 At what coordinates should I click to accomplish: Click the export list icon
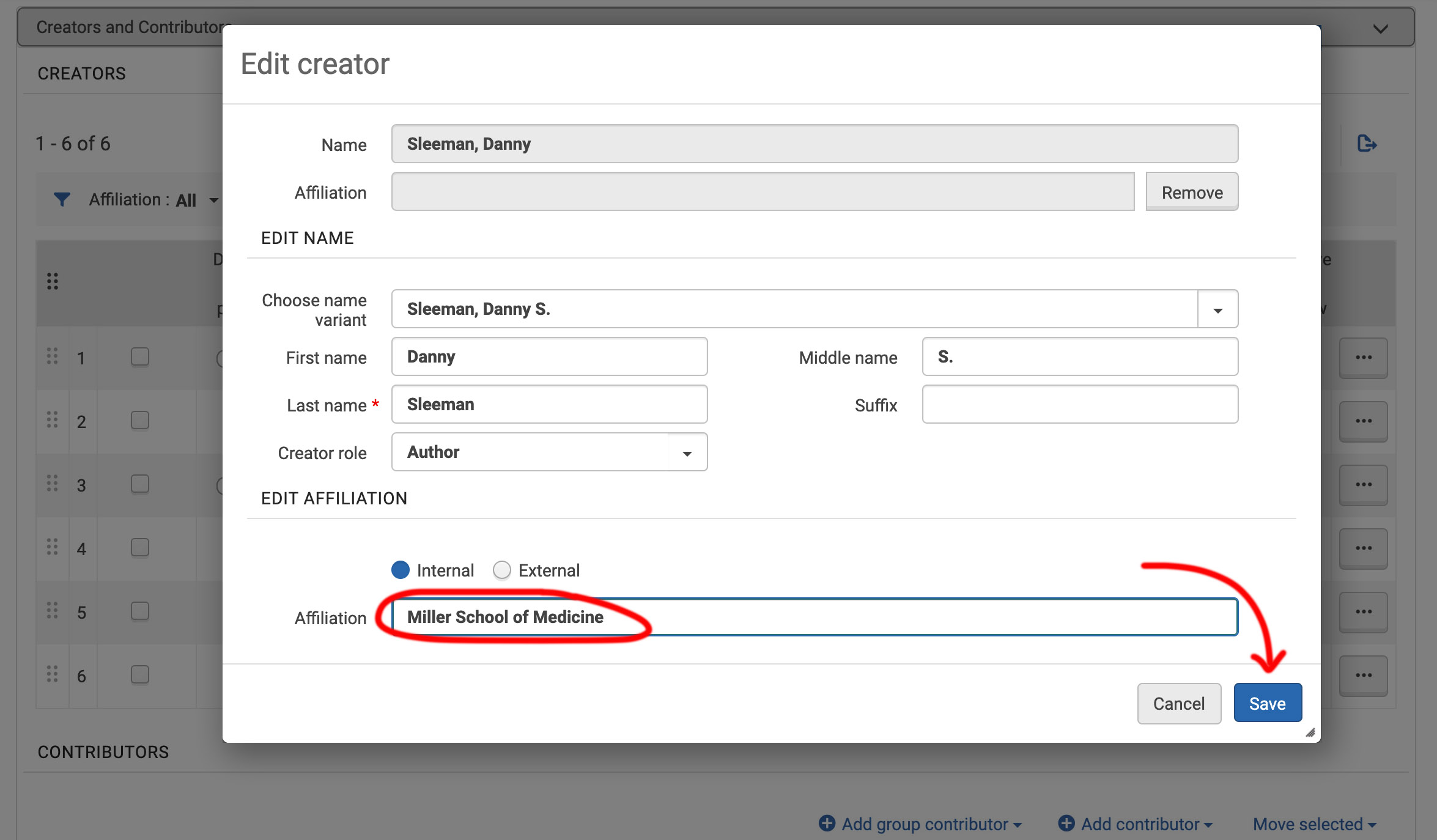[1367, 144]
